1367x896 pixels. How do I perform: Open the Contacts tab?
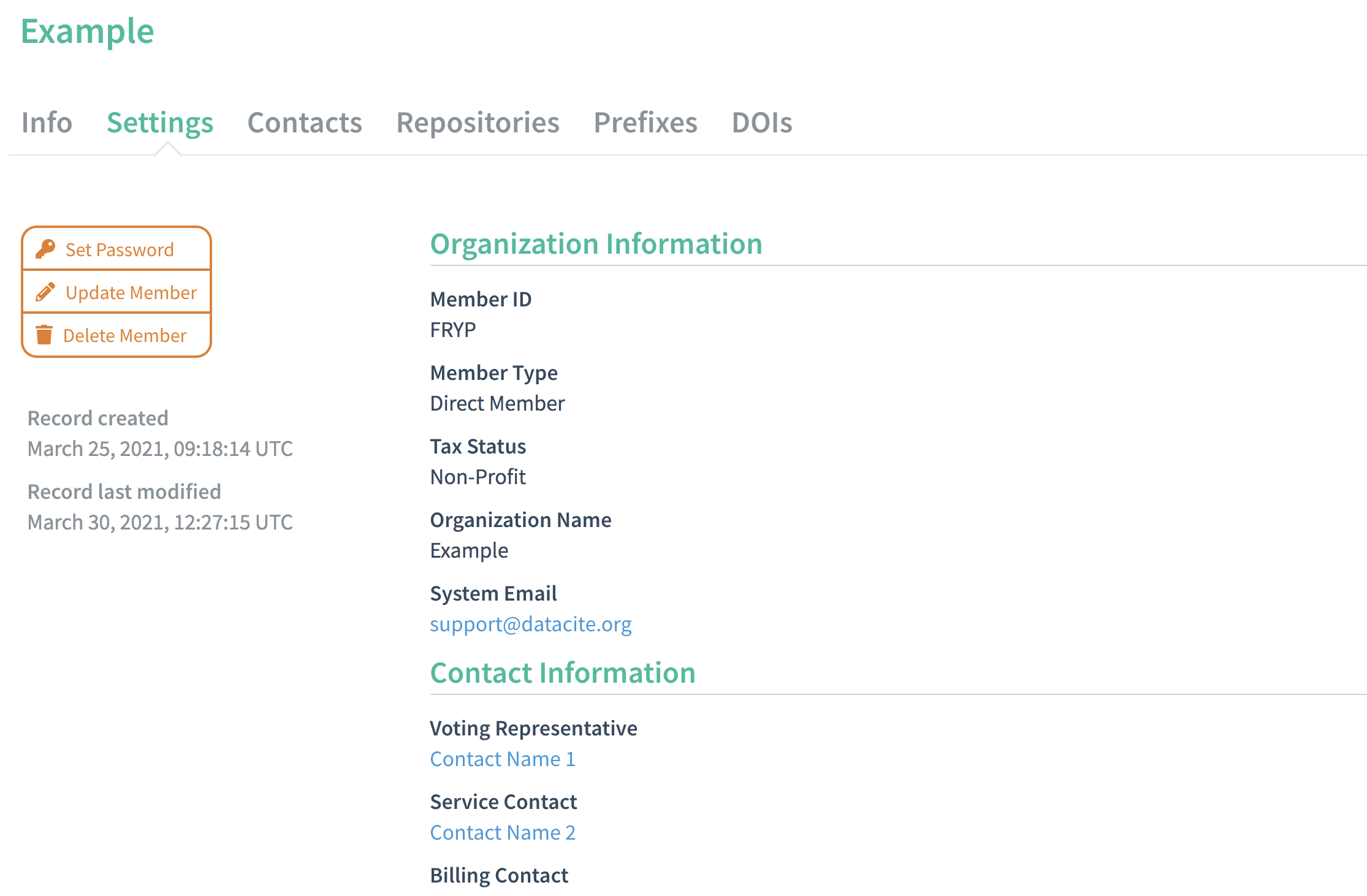(305, 123)
